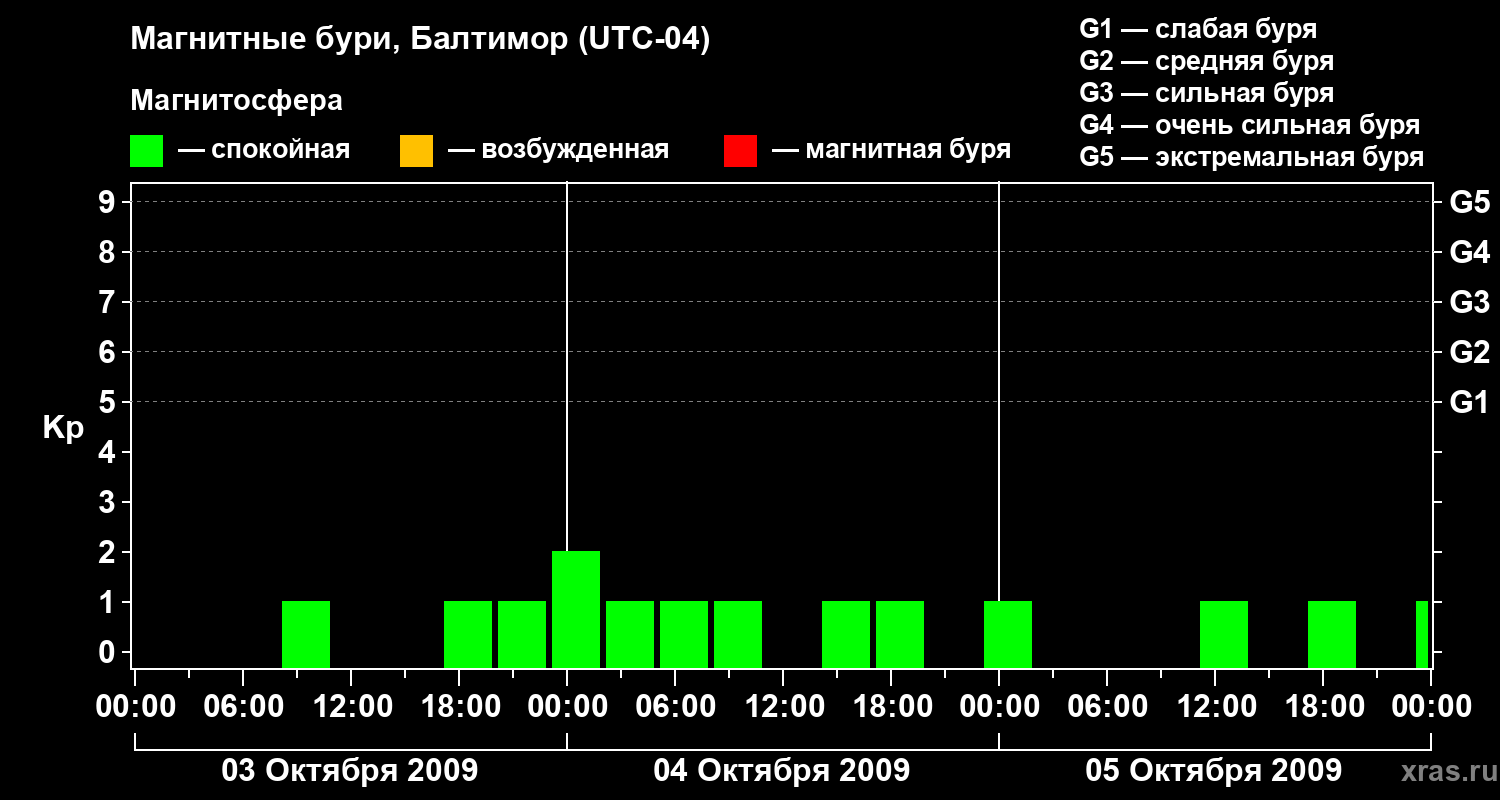Viewport: 1500px width, 800px height.
Task: Click the 02:00–05:00 bar on 04 October
Action: [630, 634]
